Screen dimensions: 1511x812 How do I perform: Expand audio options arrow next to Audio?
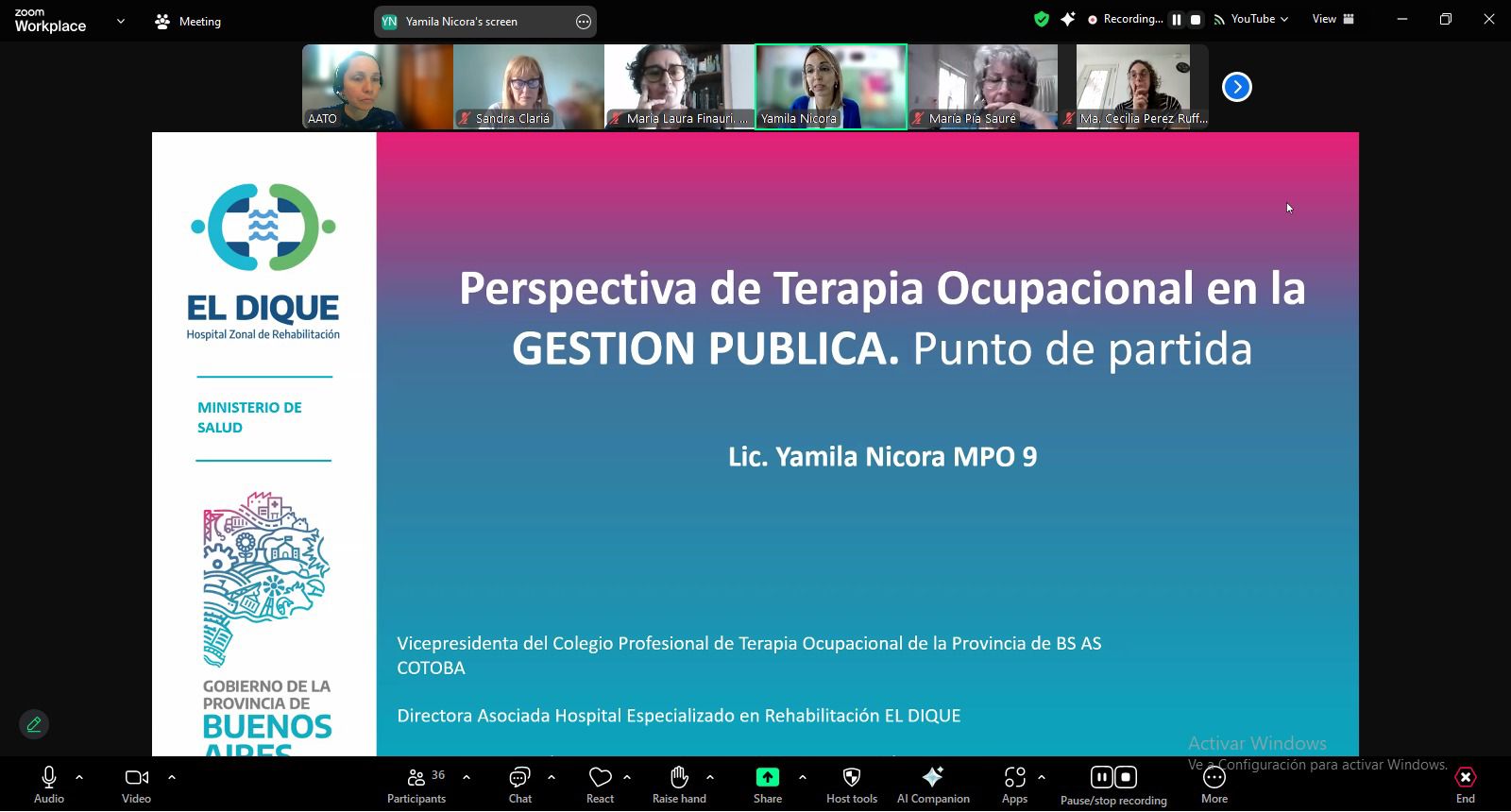point(79,778)
